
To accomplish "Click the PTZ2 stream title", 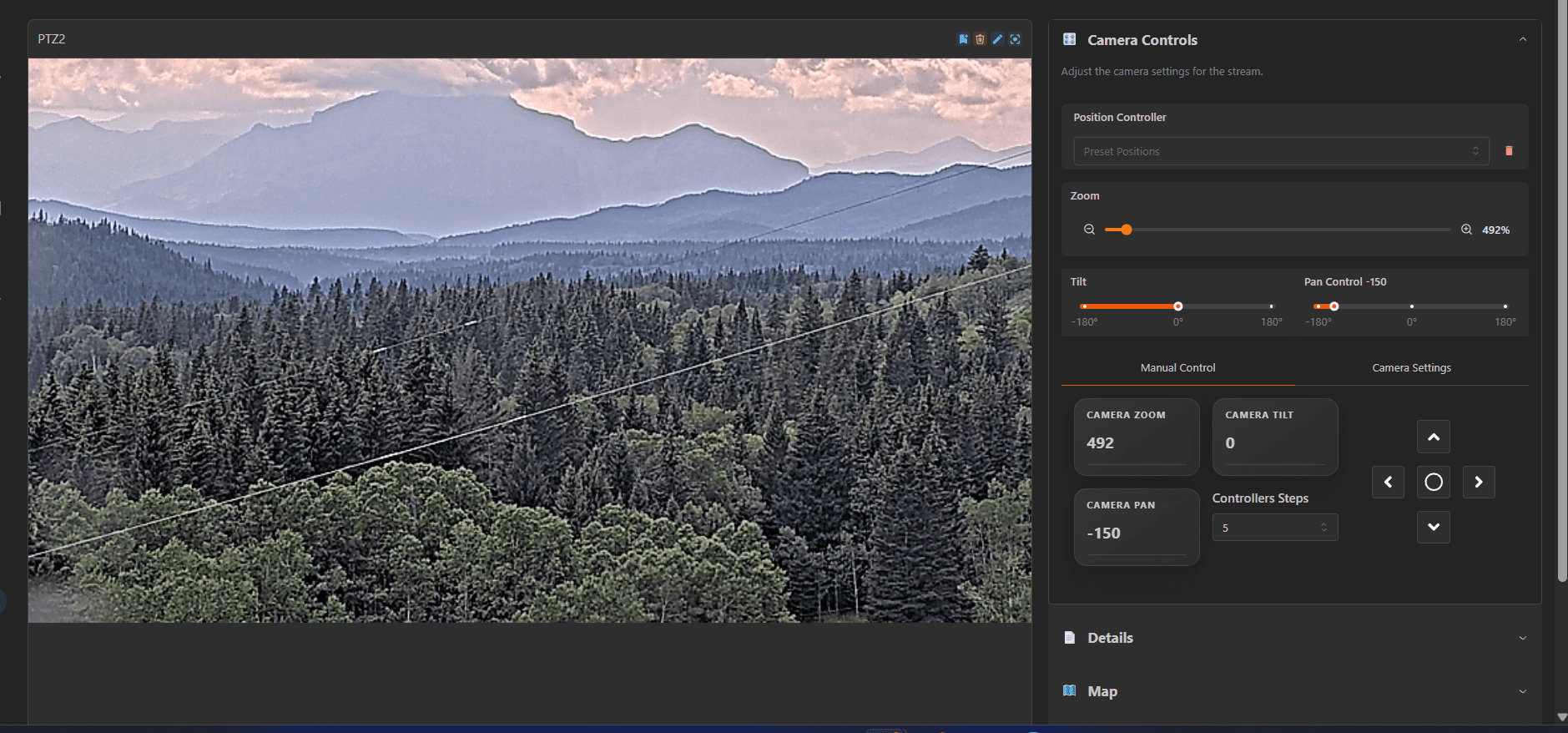I will 52,39.
